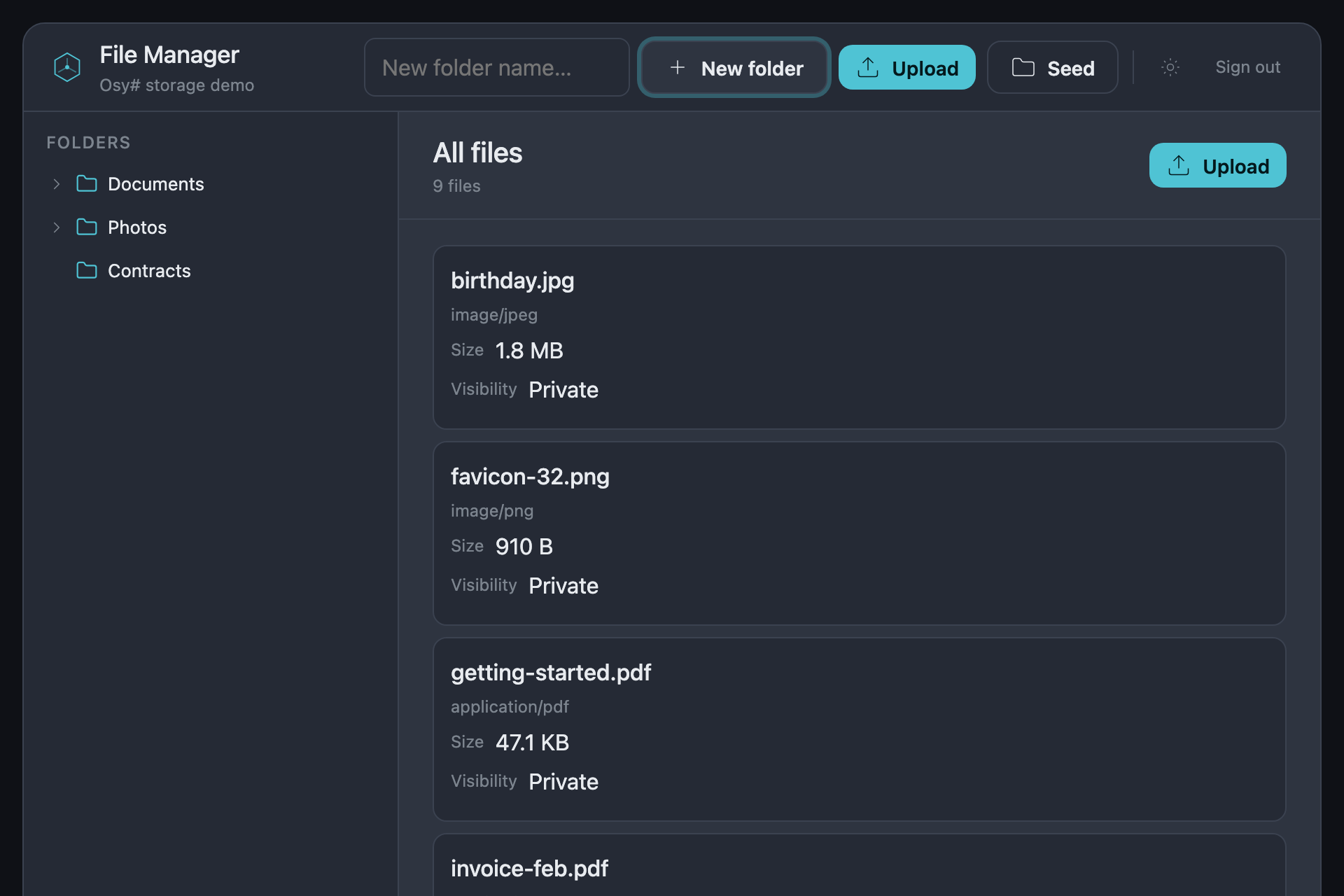Select the invoice-feb.pdf file name
The image size is (1344, 896).
pos(529,869)
